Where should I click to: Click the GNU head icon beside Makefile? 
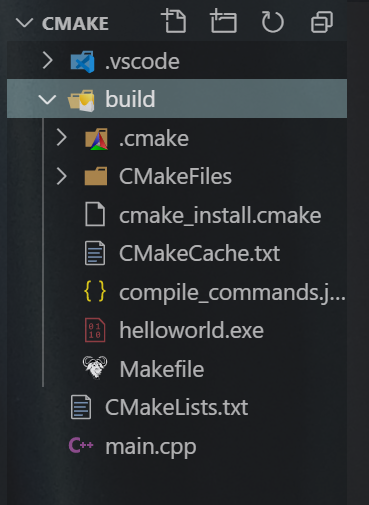click(95, 367)
